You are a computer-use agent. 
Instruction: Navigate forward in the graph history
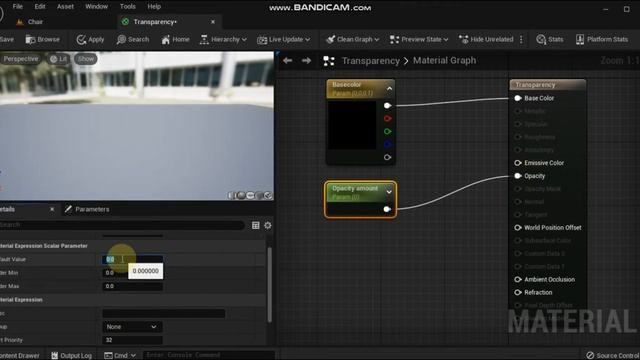click(x=306, y=61)
